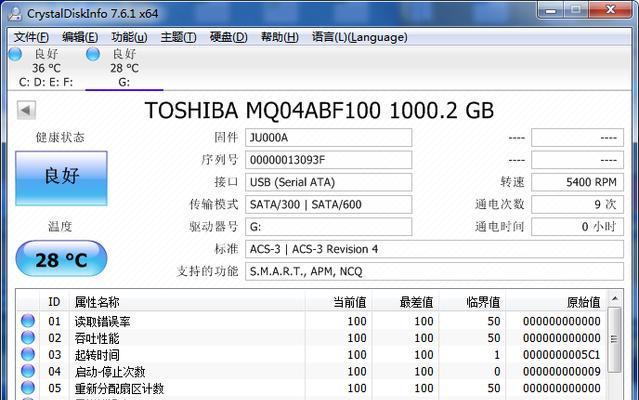The image size is (639, 400).
Task: Click the 接口 field USB (Serial ATA)
Action: tap(328, 182)
